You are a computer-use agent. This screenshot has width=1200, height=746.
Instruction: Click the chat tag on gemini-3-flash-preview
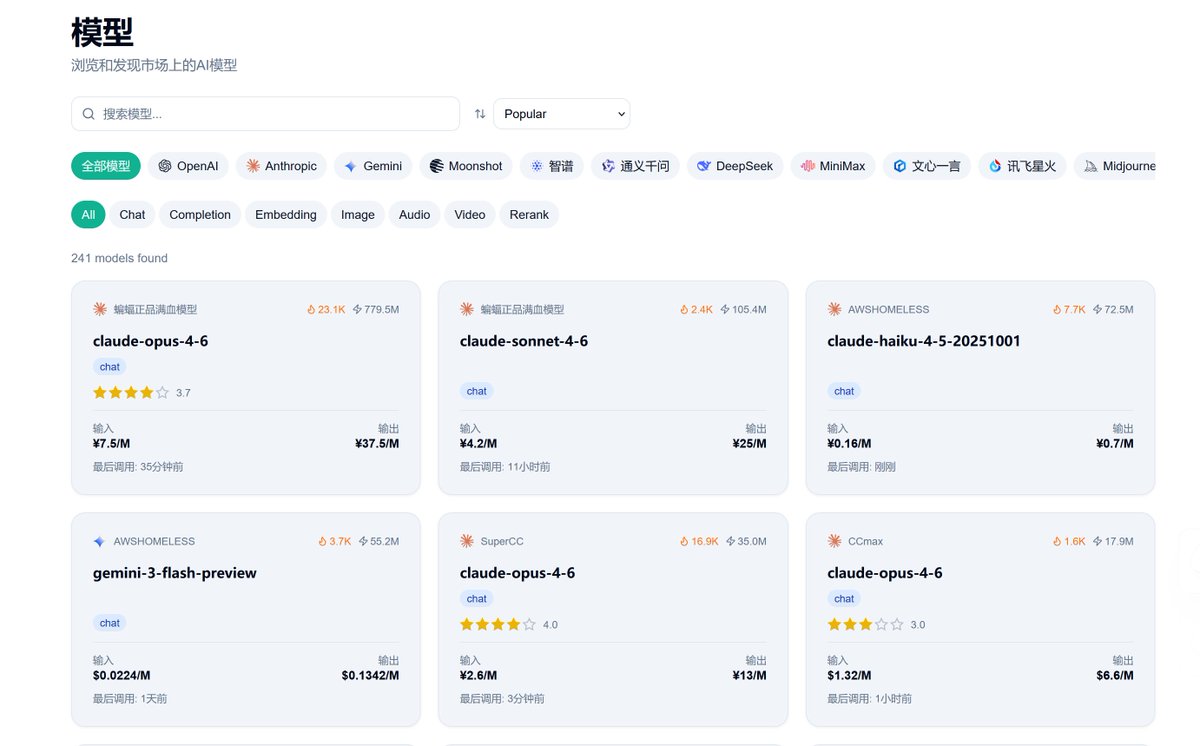(x=110, y=623)
